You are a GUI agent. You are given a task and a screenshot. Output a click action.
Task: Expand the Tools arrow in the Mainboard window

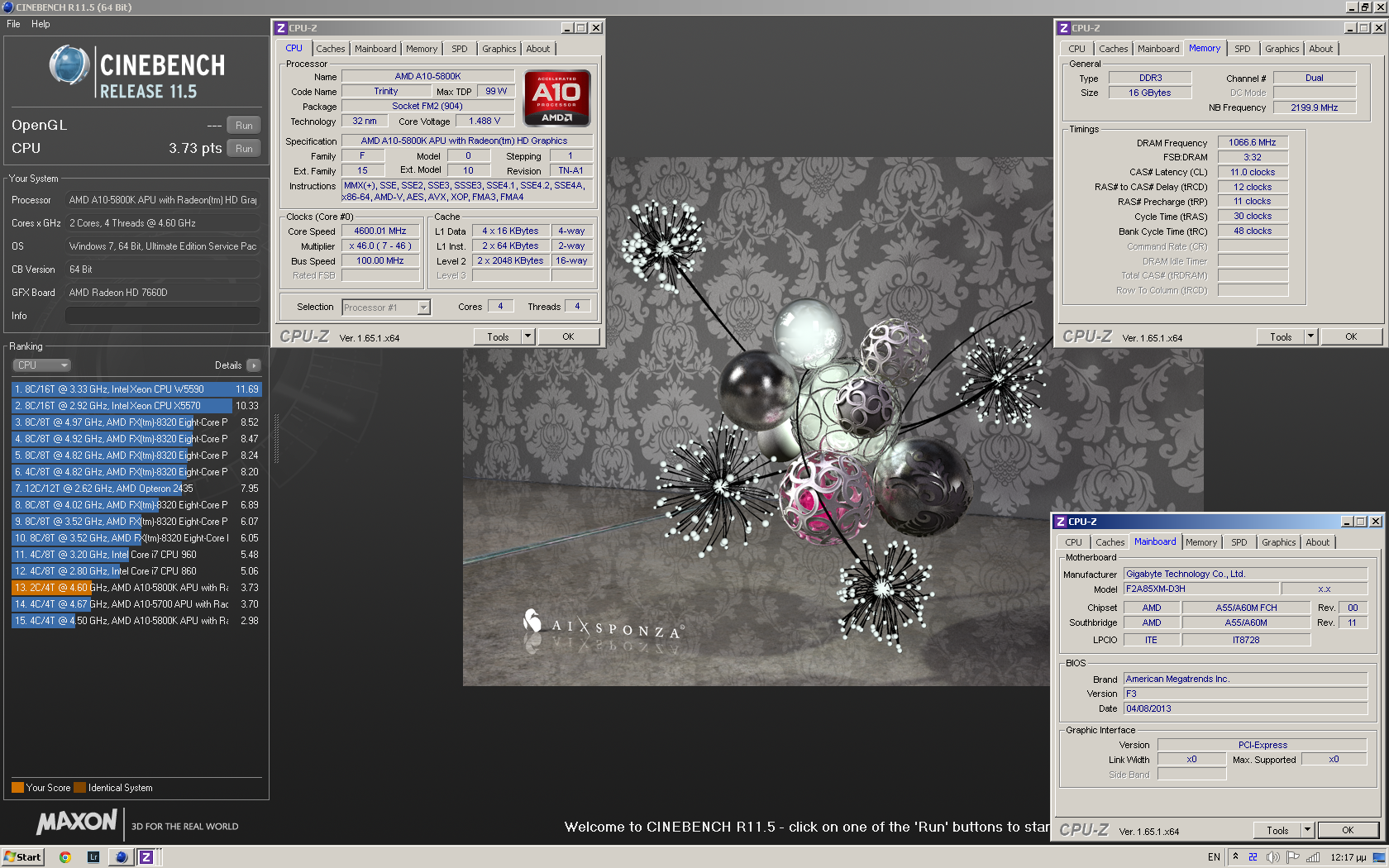[1307, 830]
